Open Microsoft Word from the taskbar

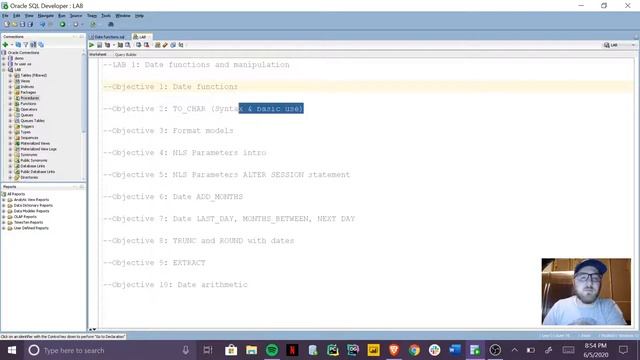455,350
